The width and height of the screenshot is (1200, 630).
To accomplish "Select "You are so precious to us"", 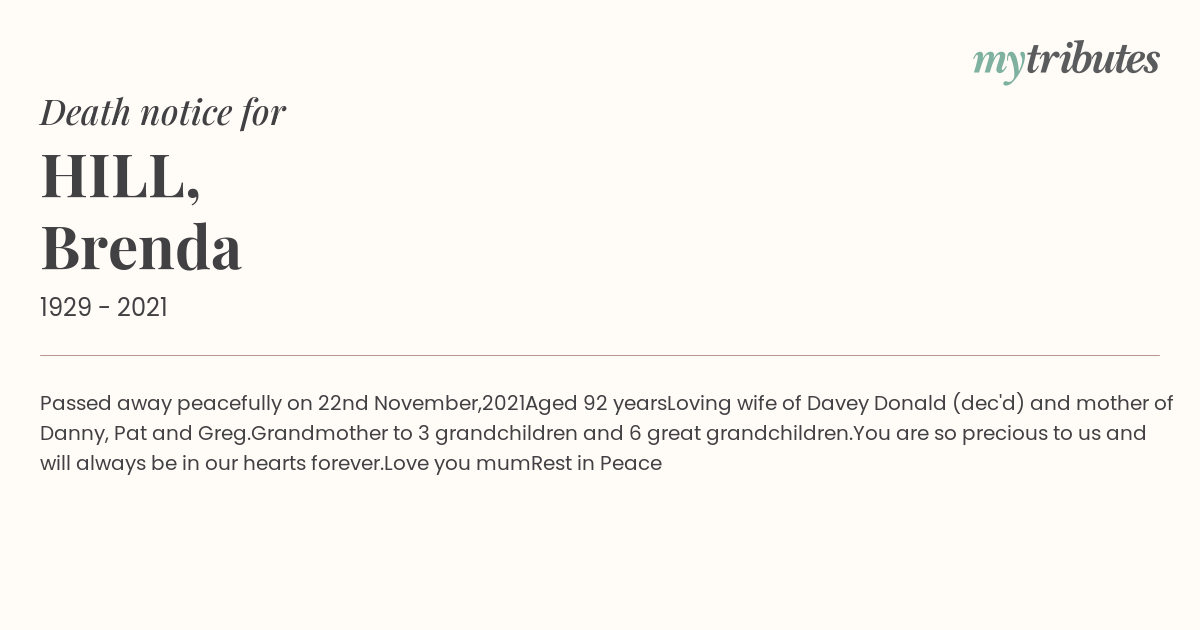I will 978,433.
